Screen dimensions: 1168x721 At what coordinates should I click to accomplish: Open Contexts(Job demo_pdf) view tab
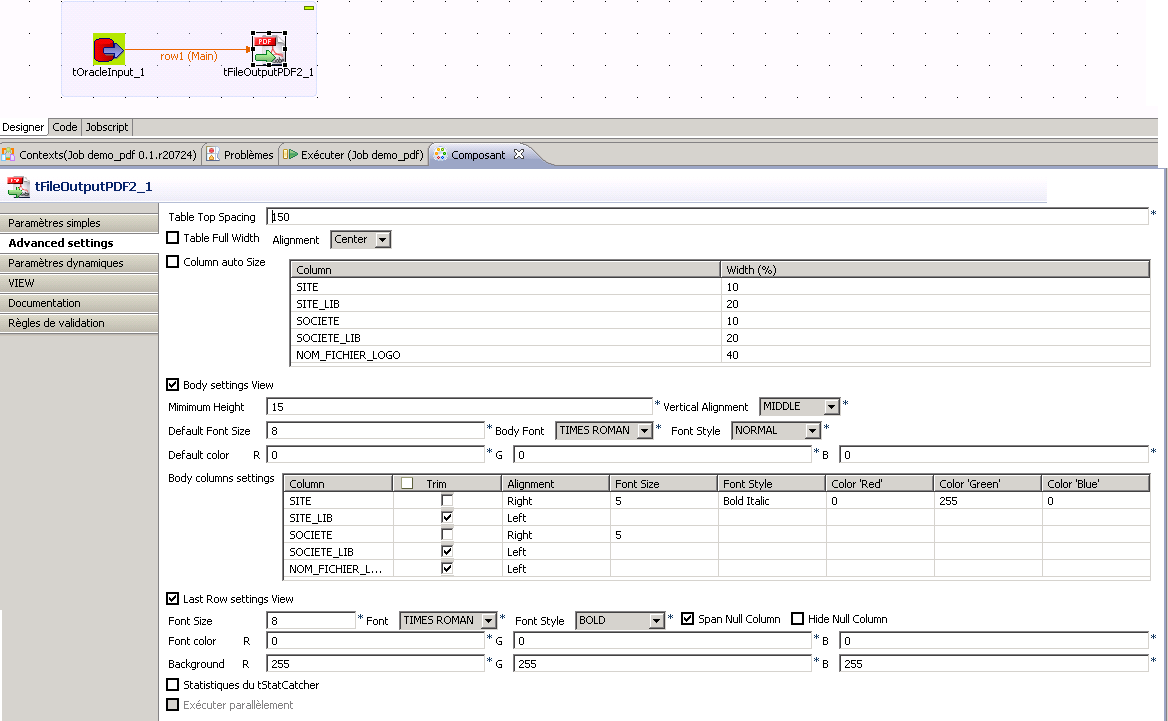tap(101, 154)
